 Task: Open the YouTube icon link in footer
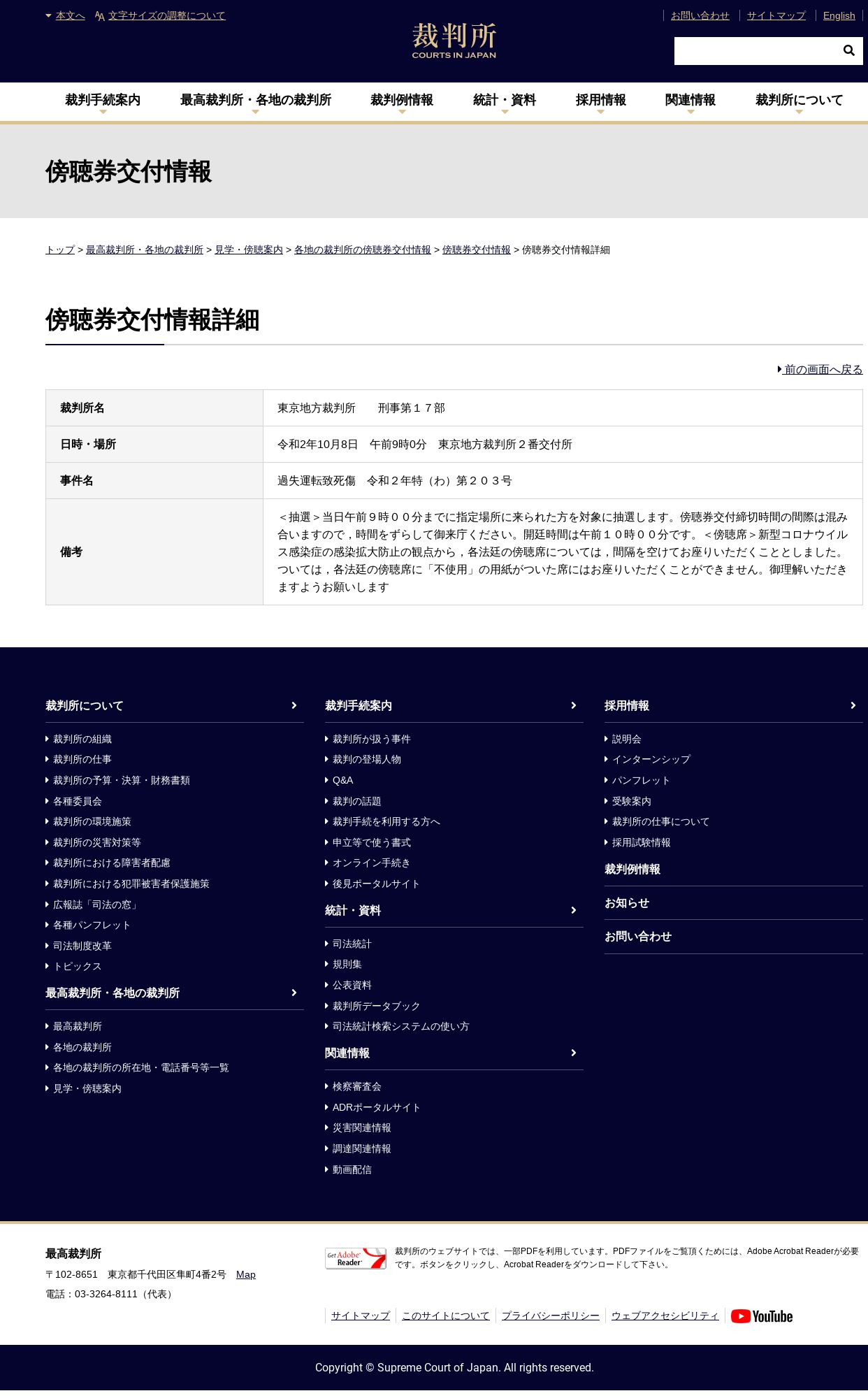click(762, 1316)
